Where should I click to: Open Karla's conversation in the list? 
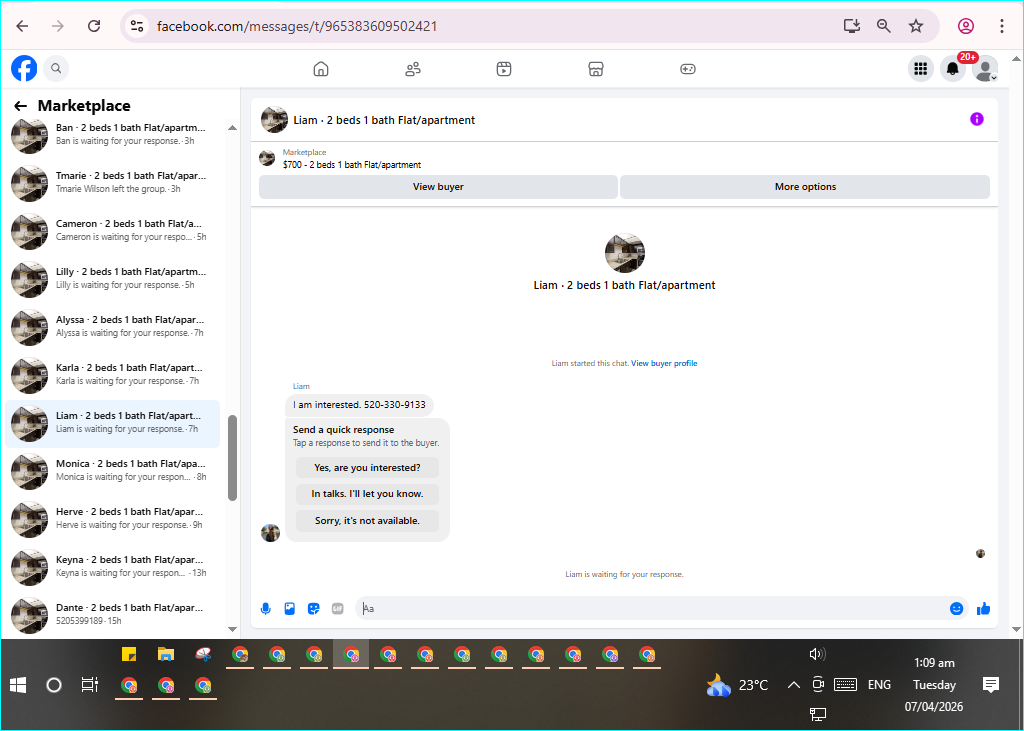[112, 376]
